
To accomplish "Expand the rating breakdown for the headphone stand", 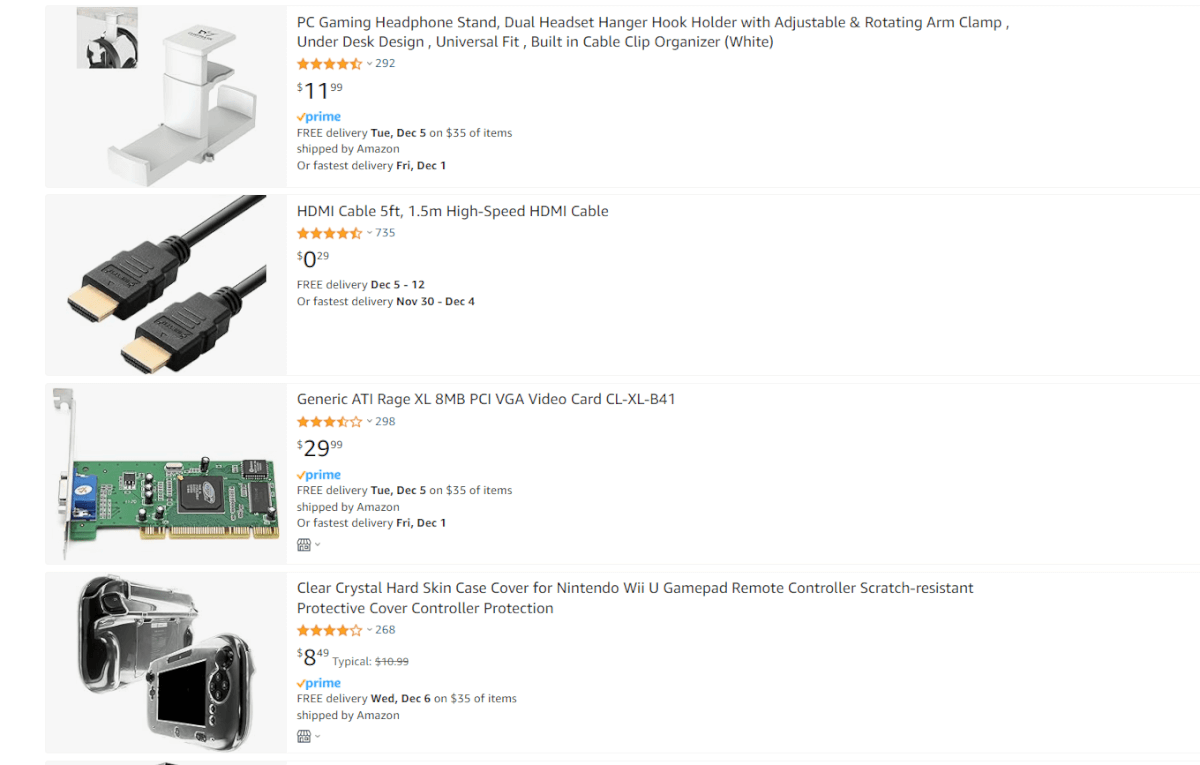I will 369,63.
